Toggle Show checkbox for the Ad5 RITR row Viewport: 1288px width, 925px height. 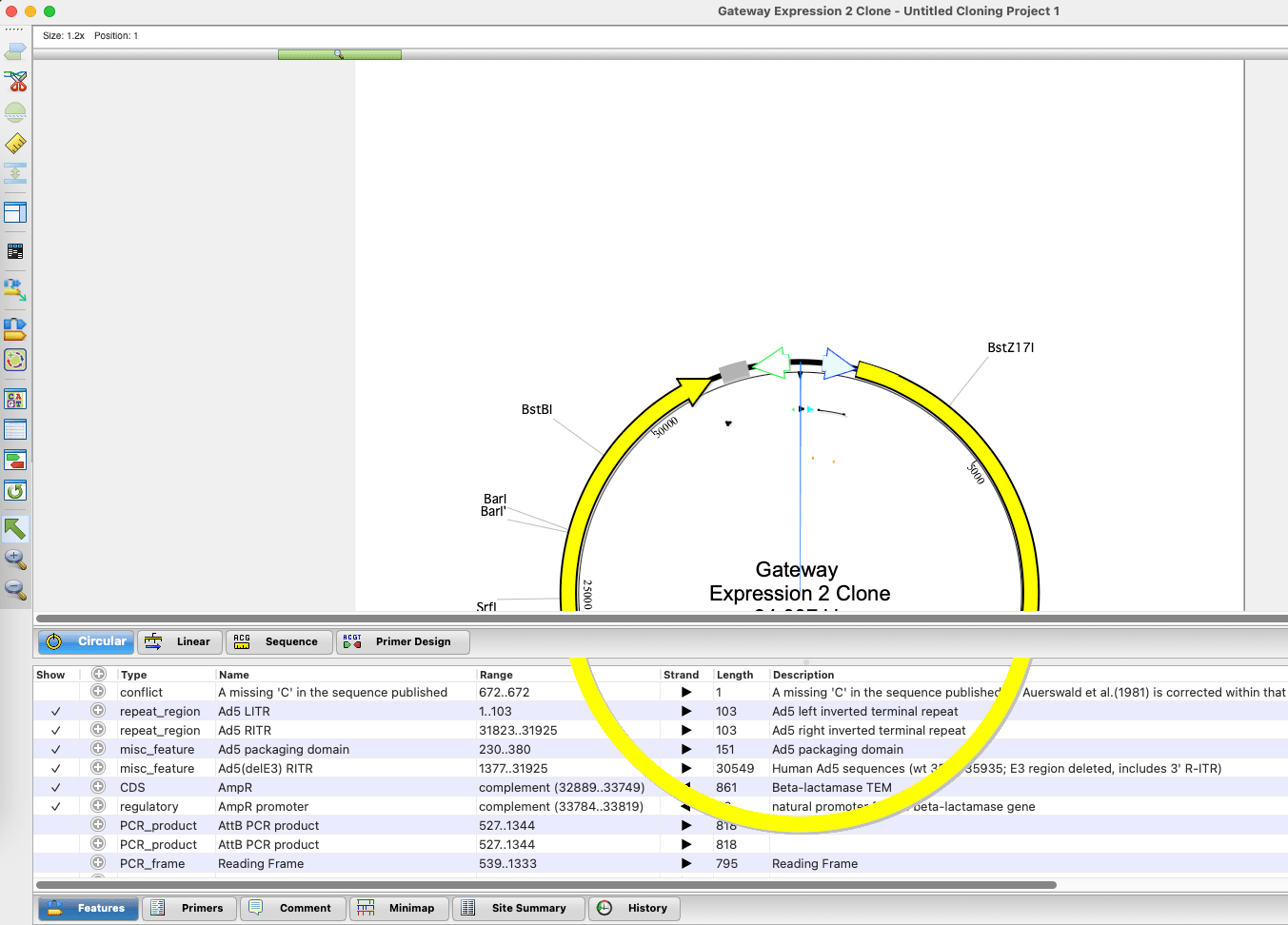pyautogui.click(x=56, y=731)
